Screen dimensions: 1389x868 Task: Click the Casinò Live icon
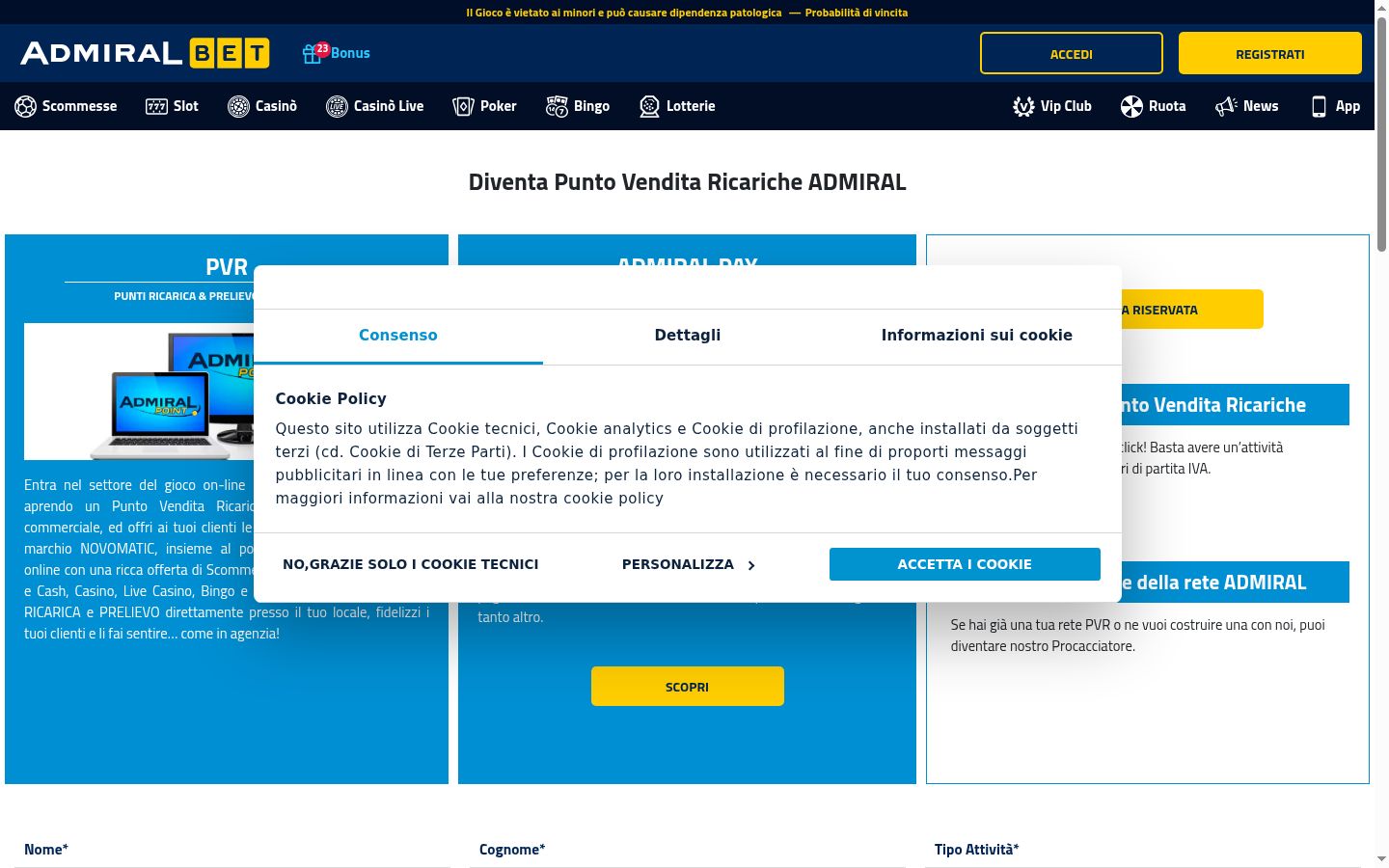[337, 106]
